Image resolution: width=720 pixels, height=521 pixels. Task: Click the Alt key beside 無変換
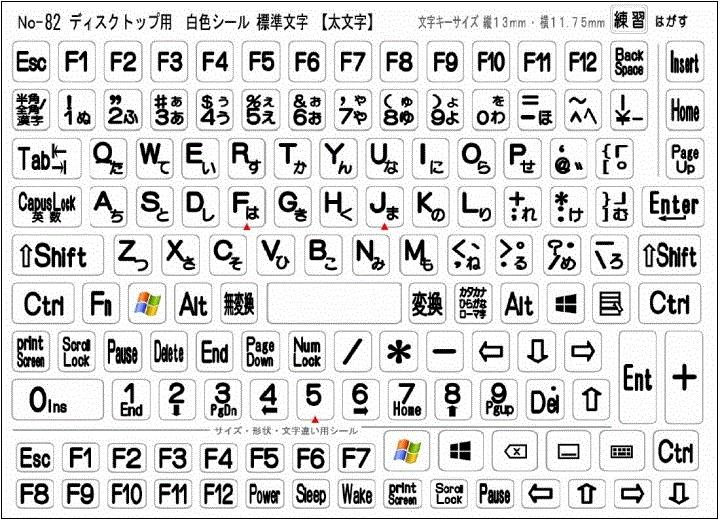pos(193,303)
